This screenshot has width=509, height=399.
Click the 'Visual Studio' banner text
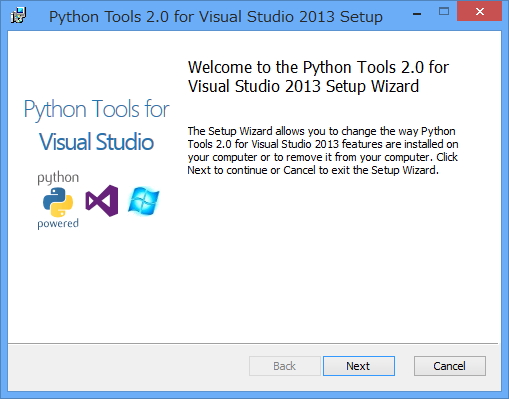click(96, 142)
